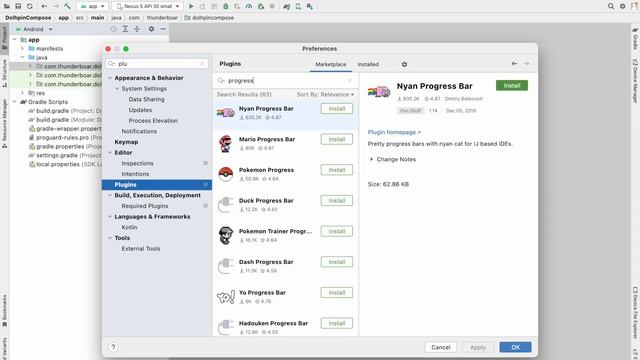Screen dimensions: 640x360
Task: Select Keymap in settings tree
Action: coord(126,142)
